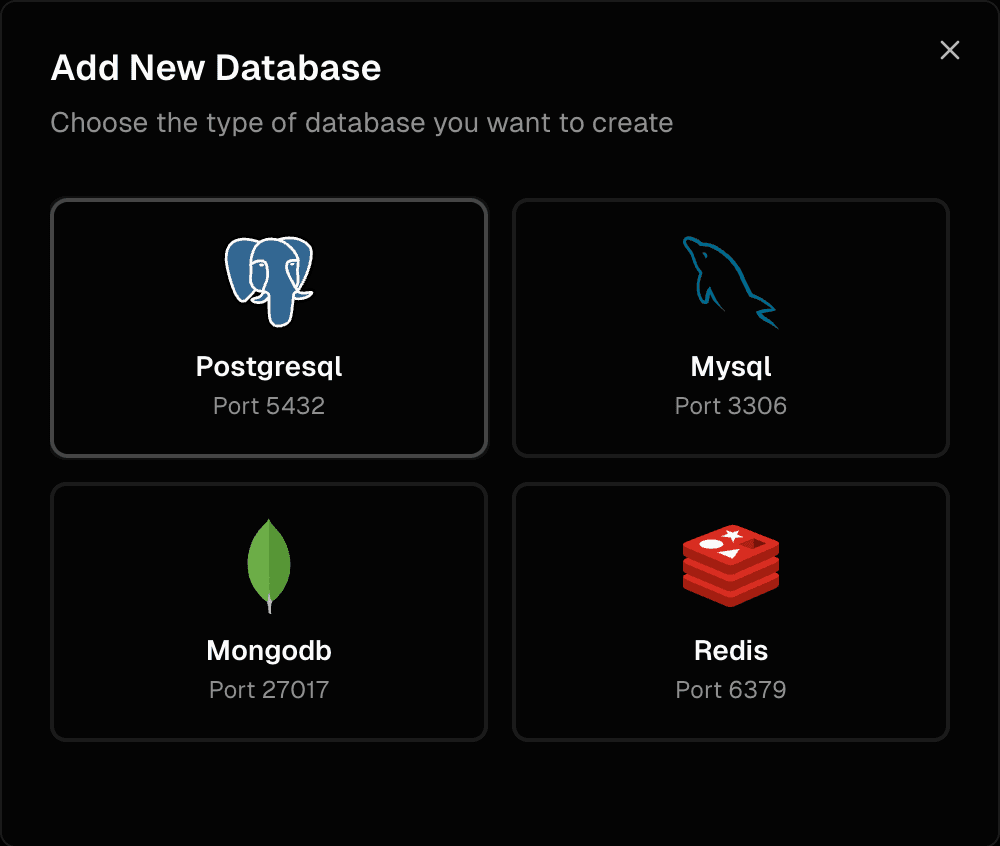The image size is (1000, 846).
Task: Select the card labeled Port 27017
Action: (268, 611)
